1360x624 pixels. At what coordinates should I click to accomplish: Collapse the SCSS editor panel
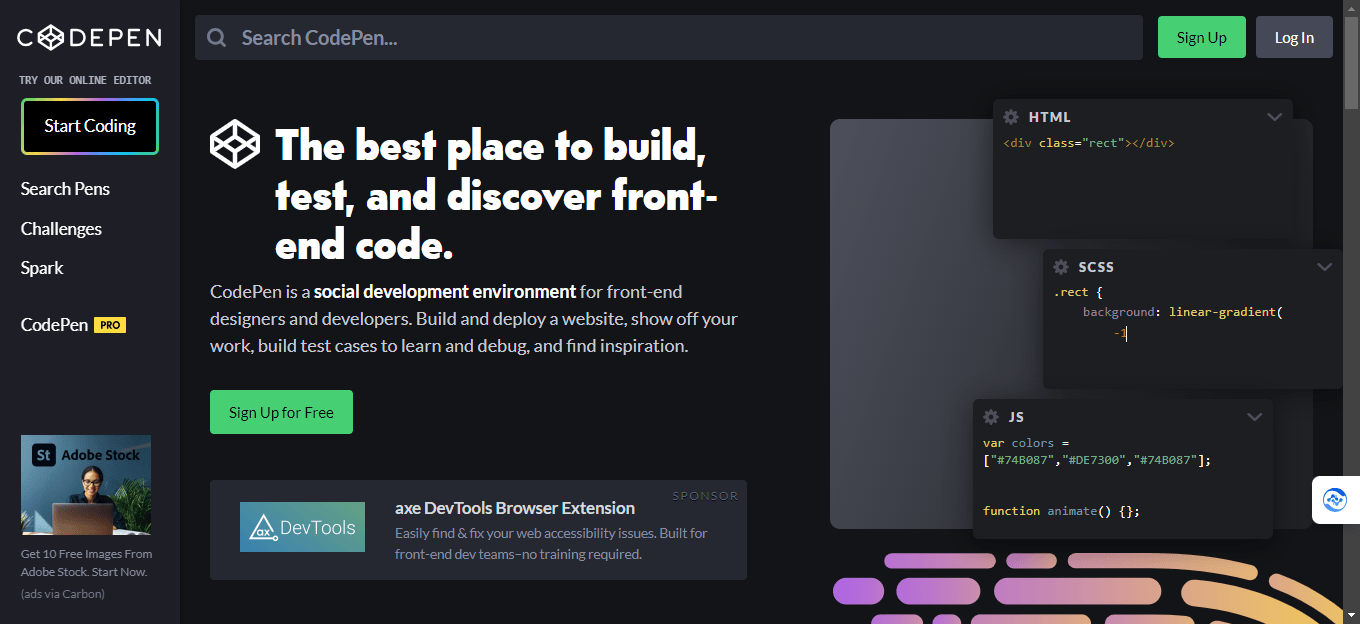pyautogui.click(x=1324, y=267)
